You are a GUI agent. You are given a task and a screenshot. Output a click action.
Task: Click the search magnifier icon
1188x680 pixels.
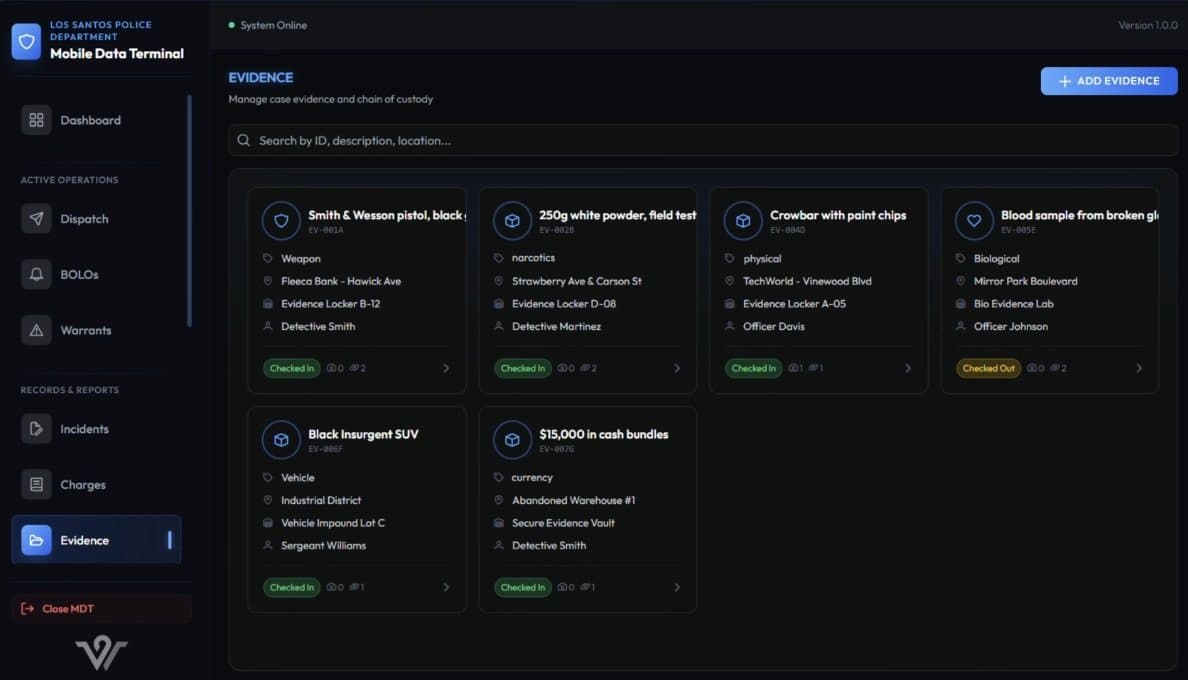click(x=243, y=140)
